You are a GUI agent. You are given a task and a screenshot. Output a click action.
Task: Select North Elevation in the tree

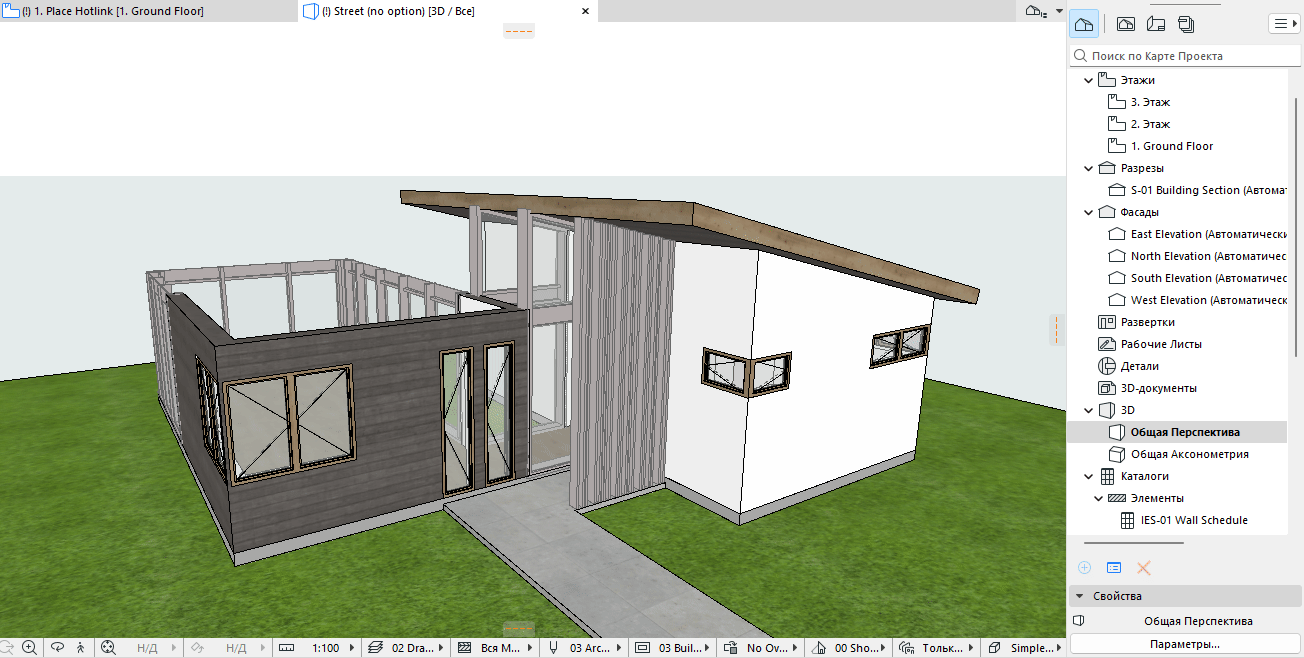coord(1208,256)
